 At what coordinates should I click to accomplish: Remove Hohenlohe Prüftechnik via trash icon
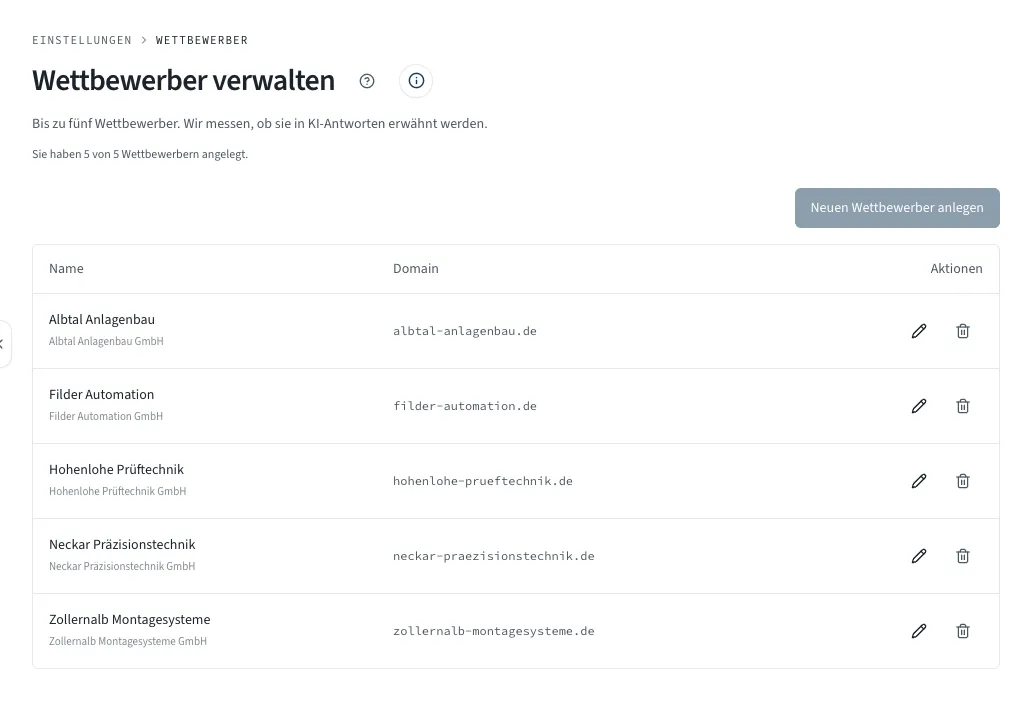(x=962, y=481)
